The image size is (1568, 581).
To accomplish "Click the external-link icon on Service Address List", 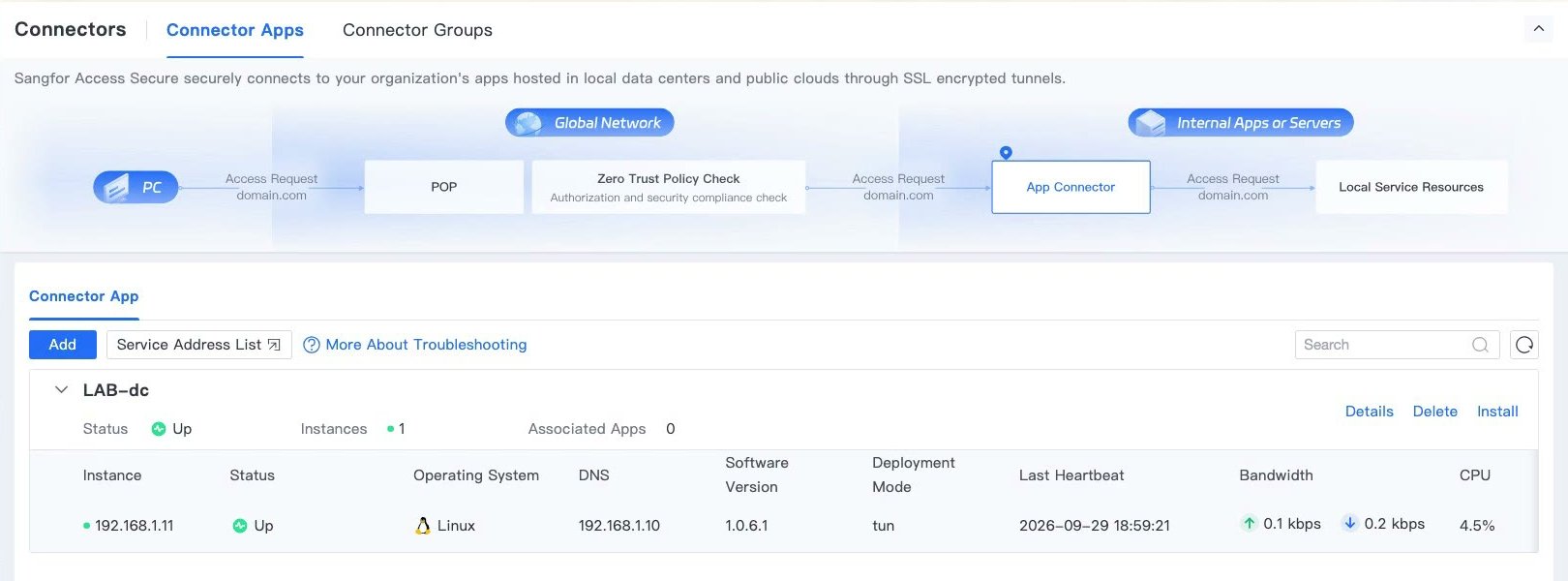I will click(x=274, y=345).
